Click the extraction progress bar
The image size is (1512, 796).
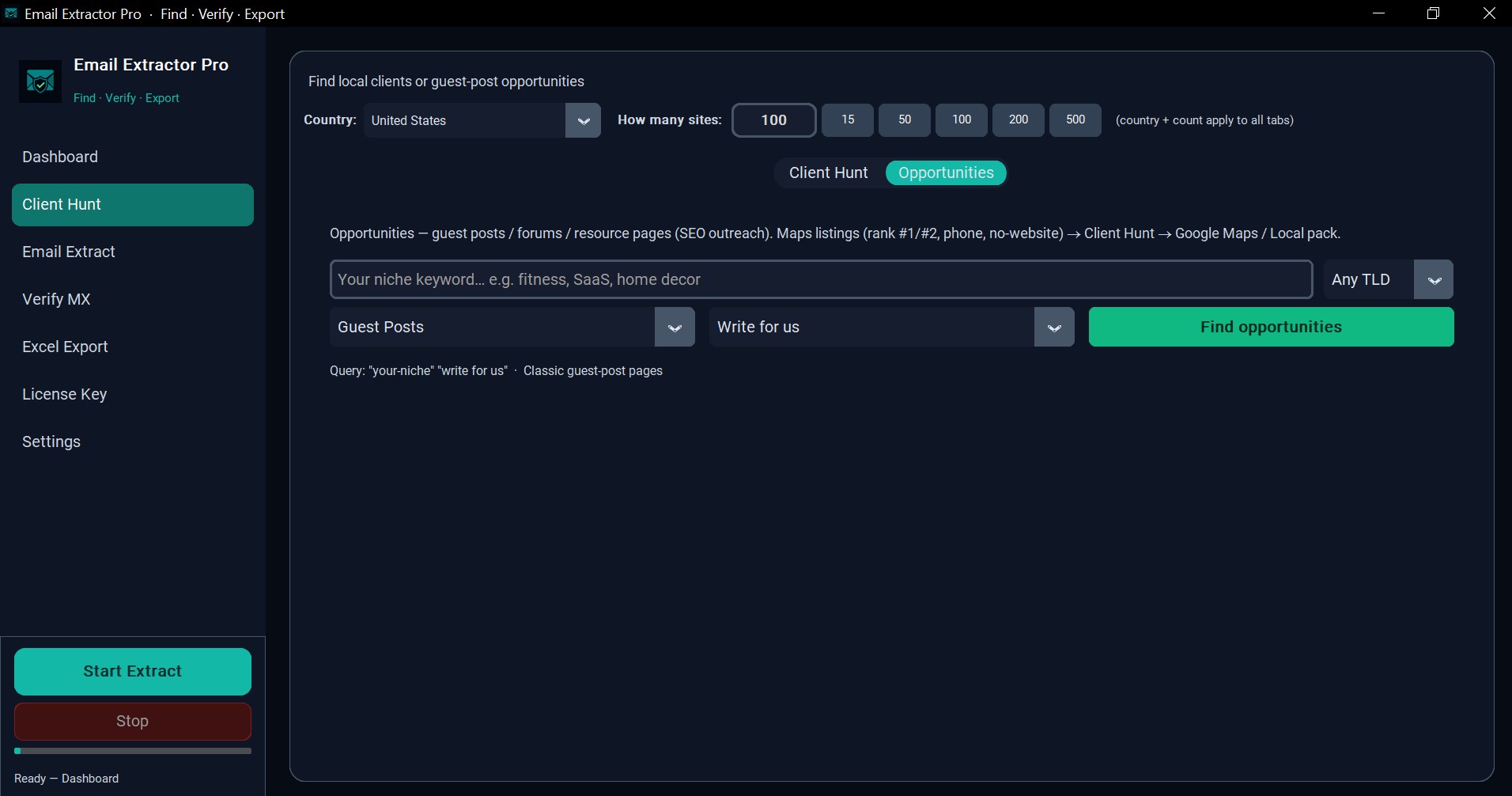point(133,751)
